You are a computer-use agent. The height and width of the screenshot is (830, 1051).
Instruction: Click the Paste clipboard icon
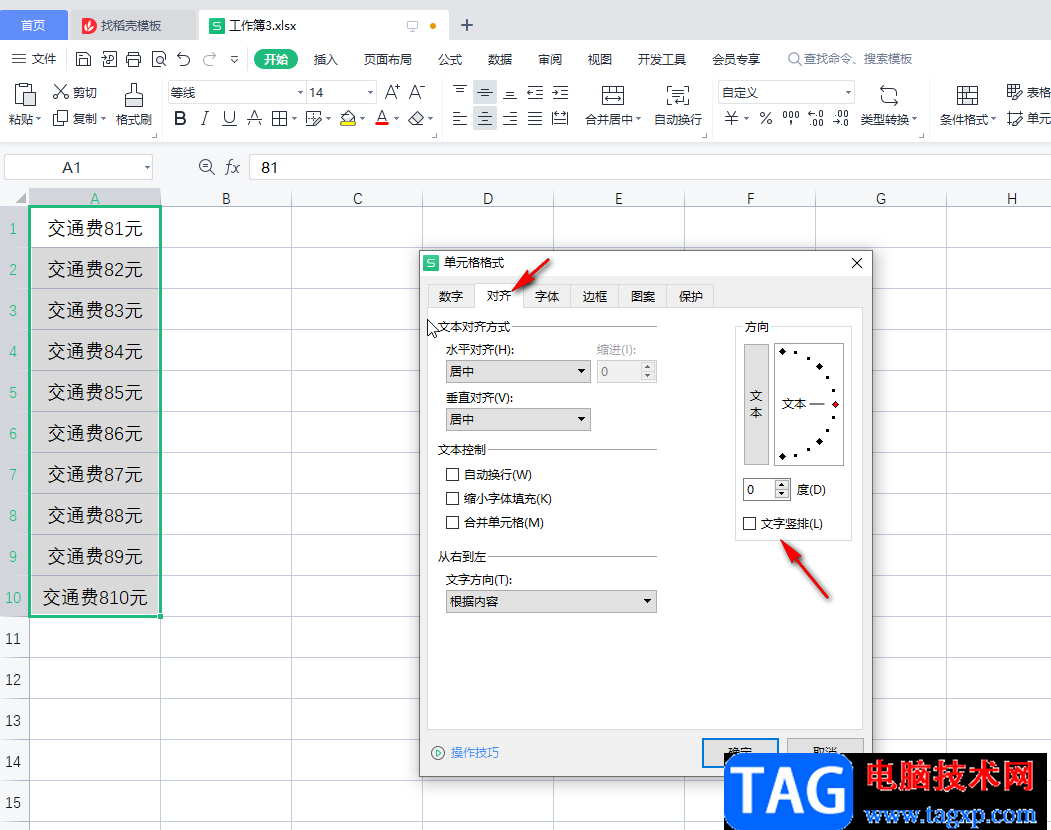tap(25, 95)
